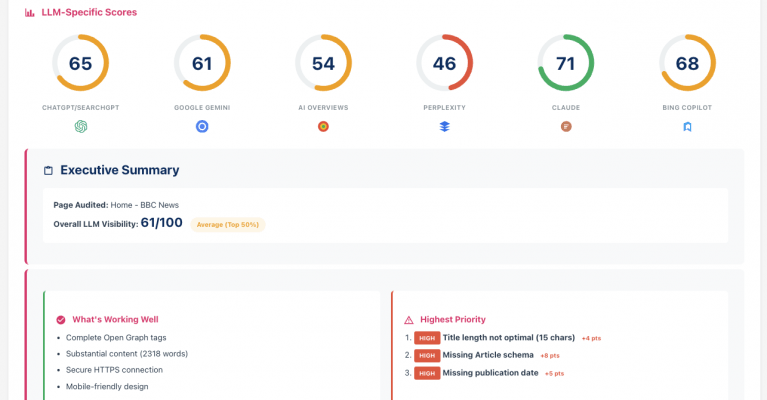Click the Google Gemini blue circle icon

click(202, 127)
